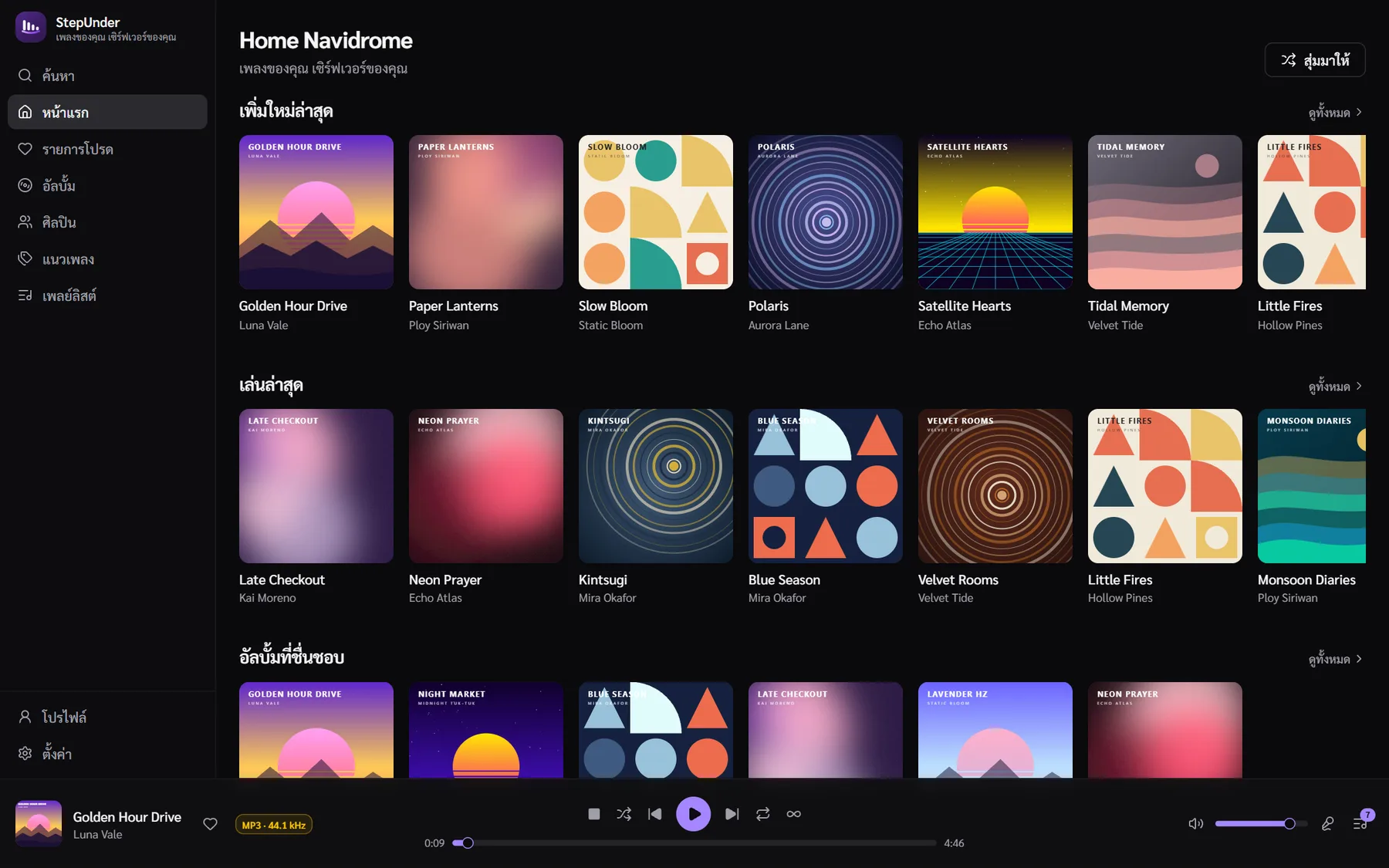
Task: Go back to the previous track
Action: coord(655,814)
